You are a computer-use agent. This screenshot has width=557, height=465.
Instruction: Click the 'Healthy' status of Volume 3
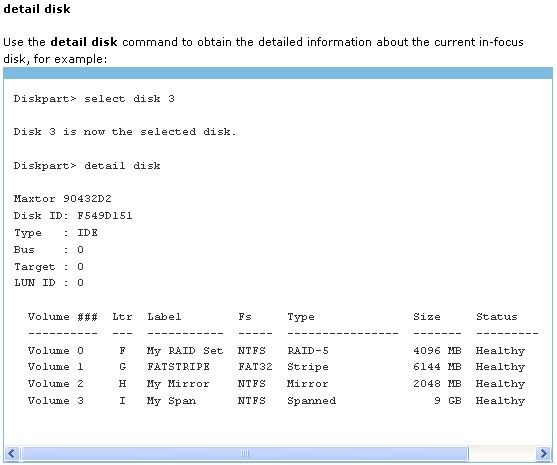click(x=500, y=401)
